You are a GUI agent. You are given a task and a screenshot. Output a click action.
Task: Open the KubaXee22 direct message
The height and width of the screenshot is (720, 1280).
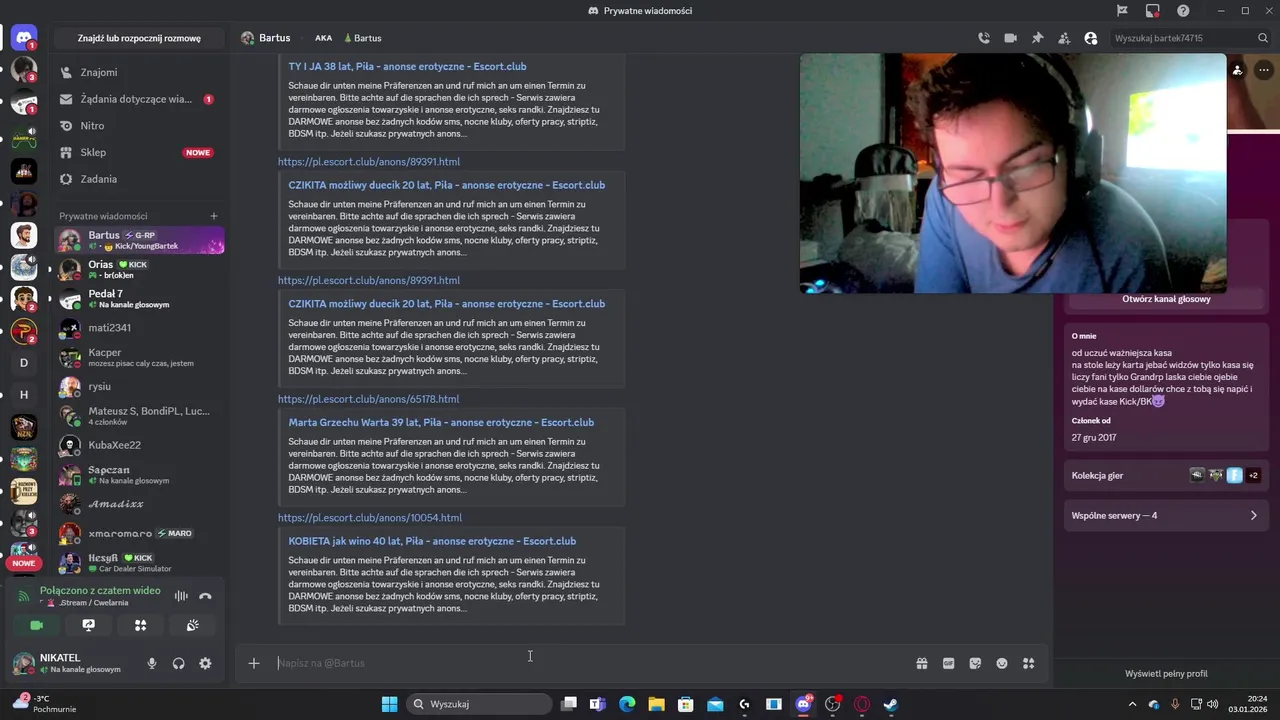point(139,445)
